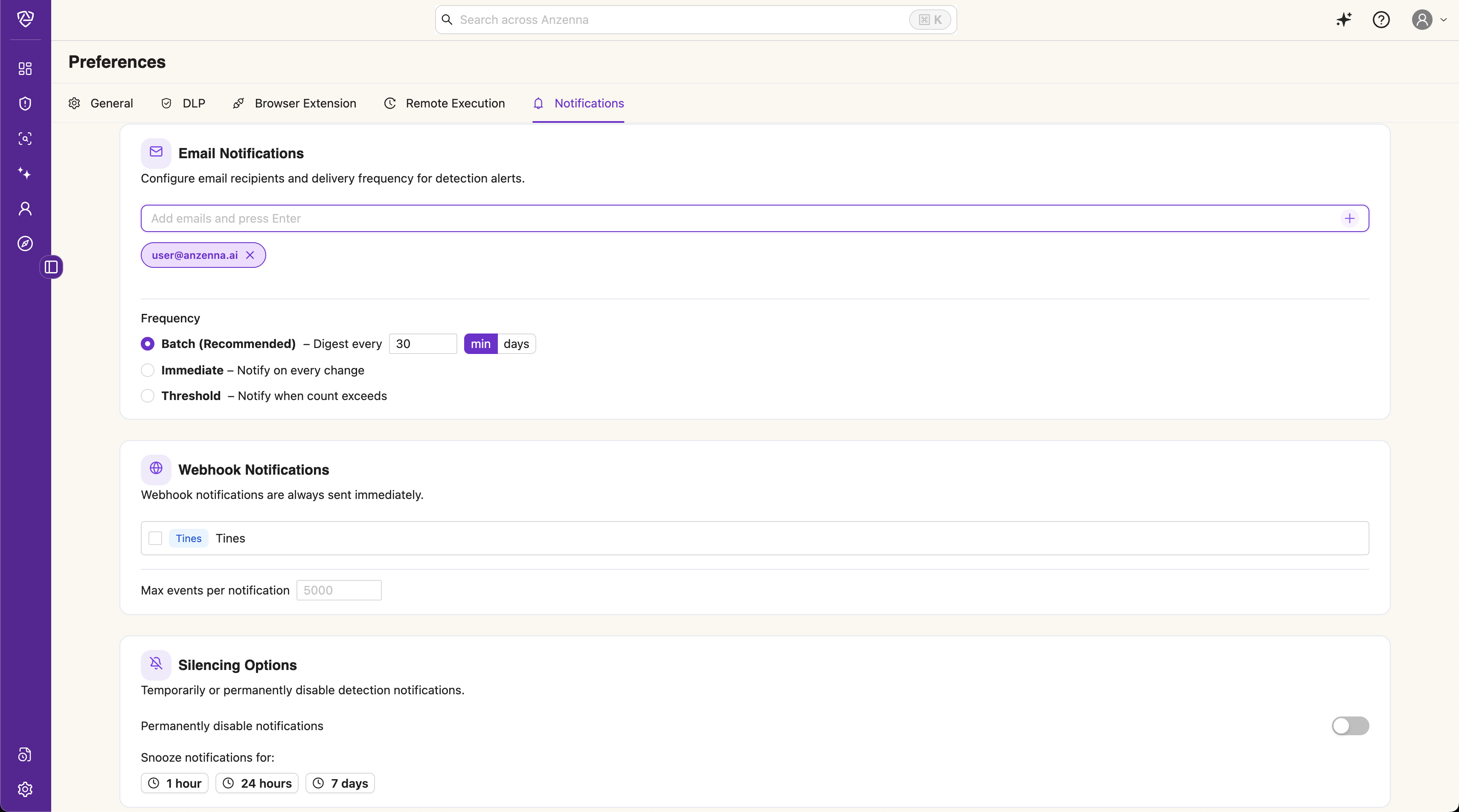The width and height of the screenshot is (1459, 812).
Task: Toggle Permanently disable notifications switch
Action: point(1350,726)
